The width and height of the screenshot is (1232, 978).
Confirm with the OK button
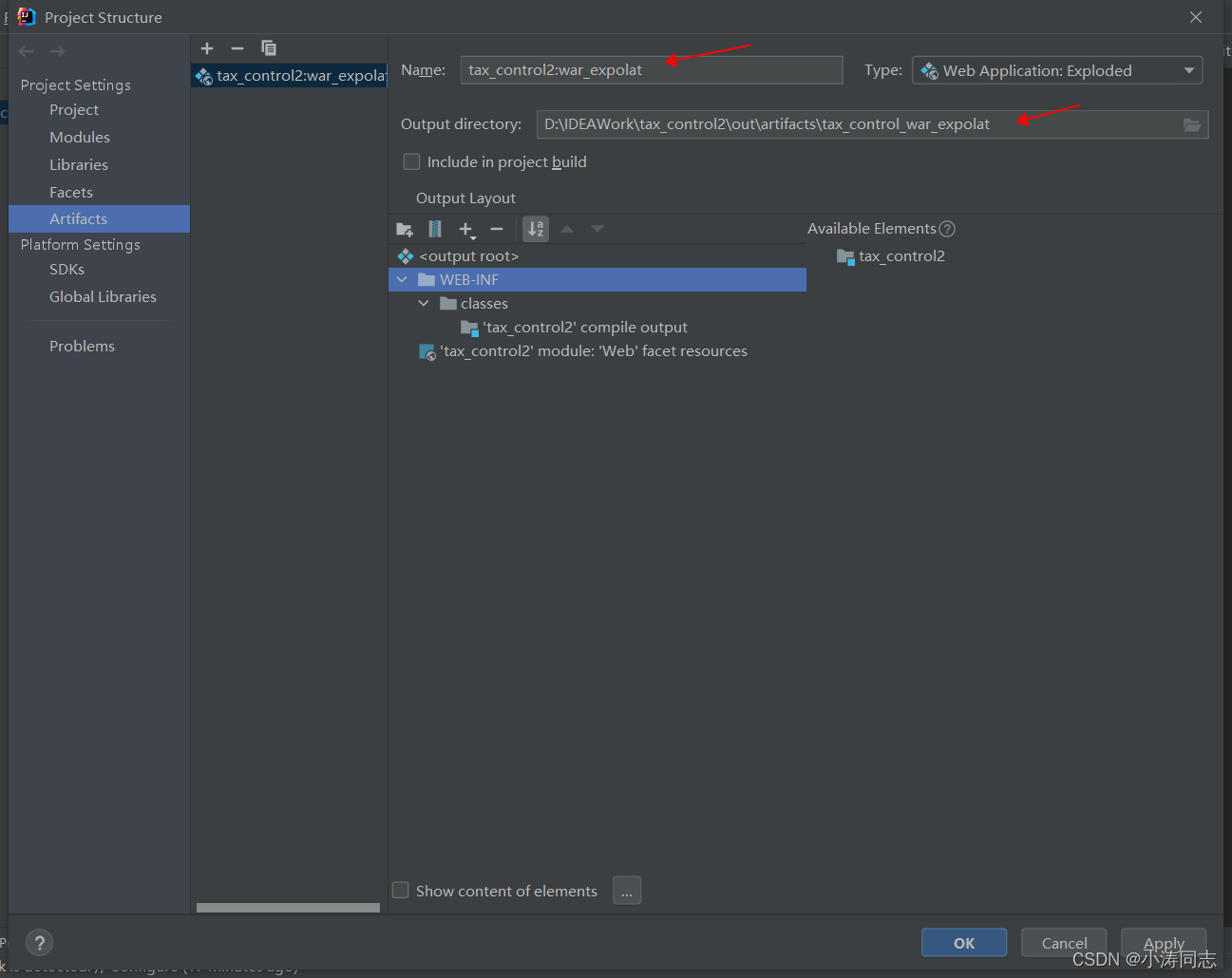[x=964, y=943]
